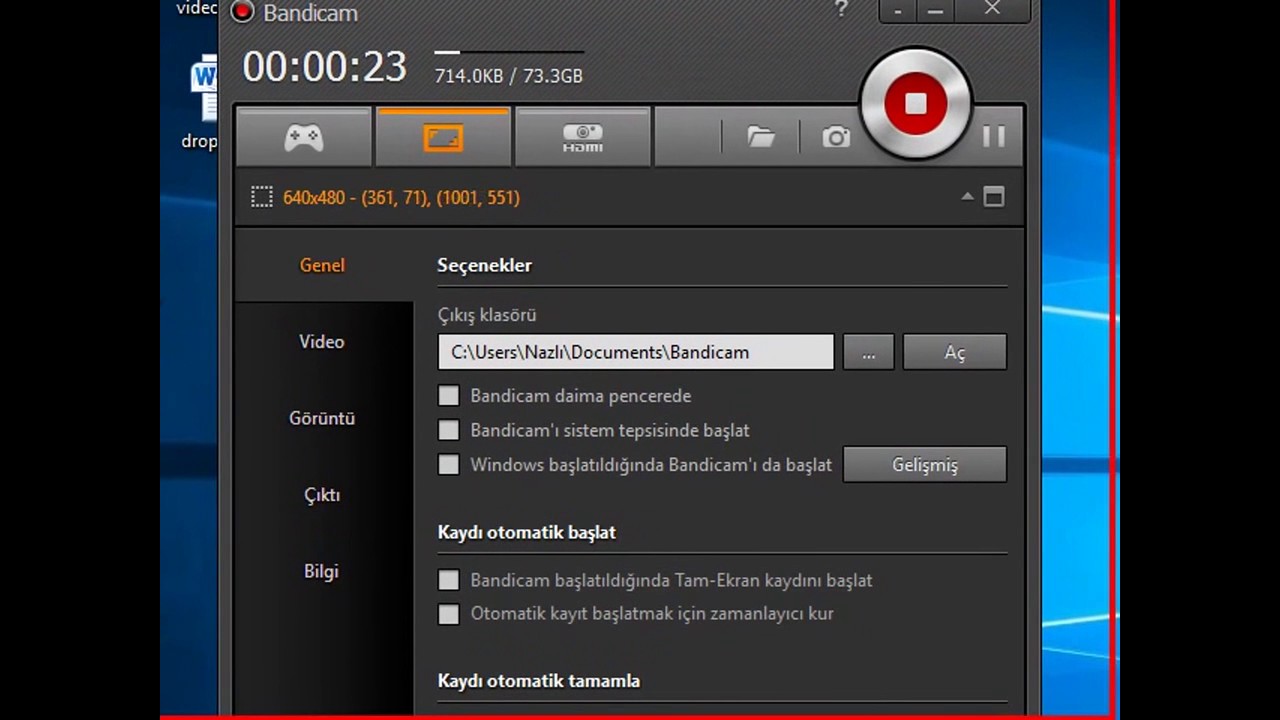This screenshot has height=720, width=1280.
Task: Click the Kaydı otomatik başlat heading
Action: click(526, 533)
